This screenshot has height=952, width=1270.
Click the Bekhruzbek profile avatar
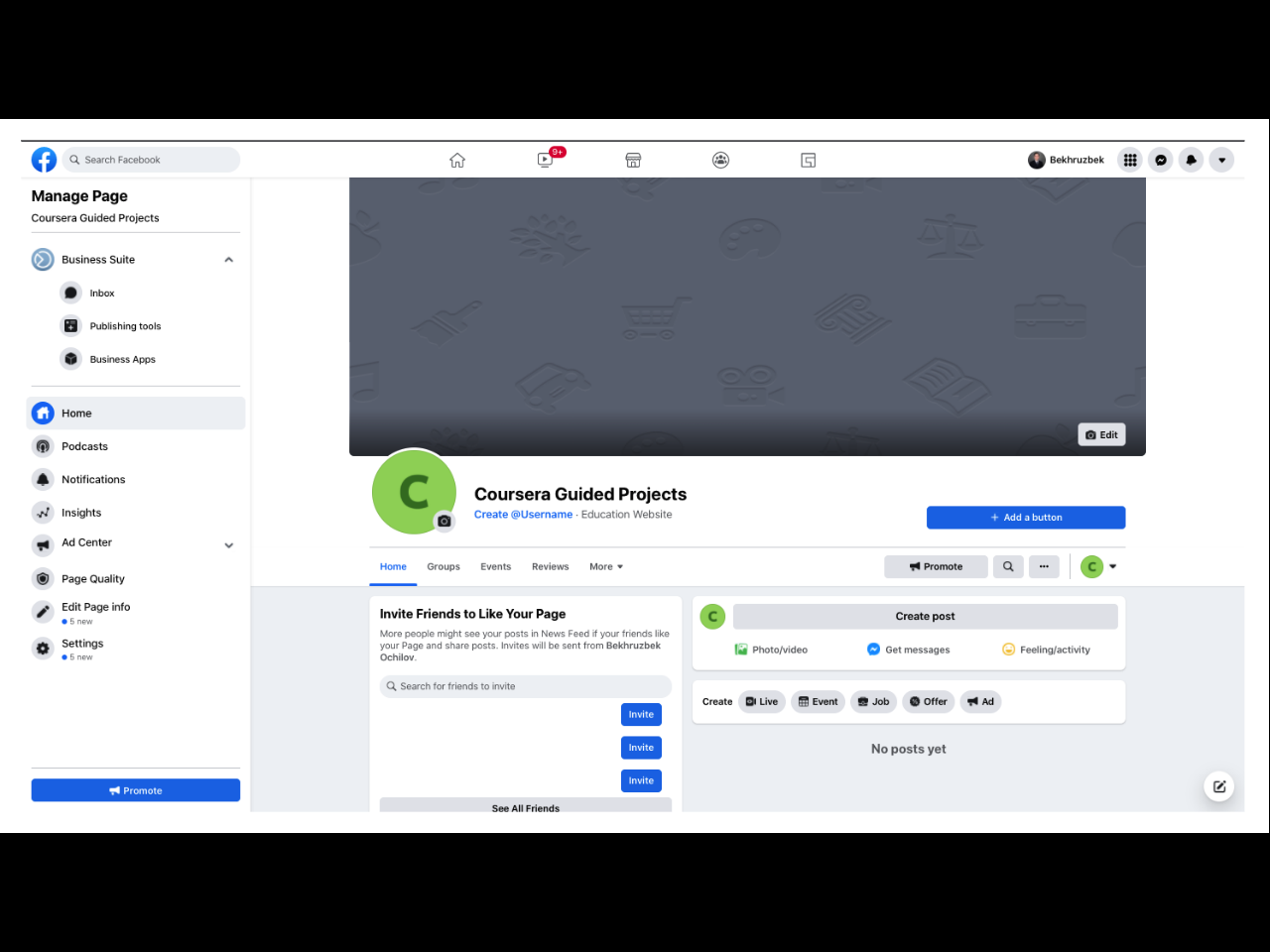[x=1037, y=160]
